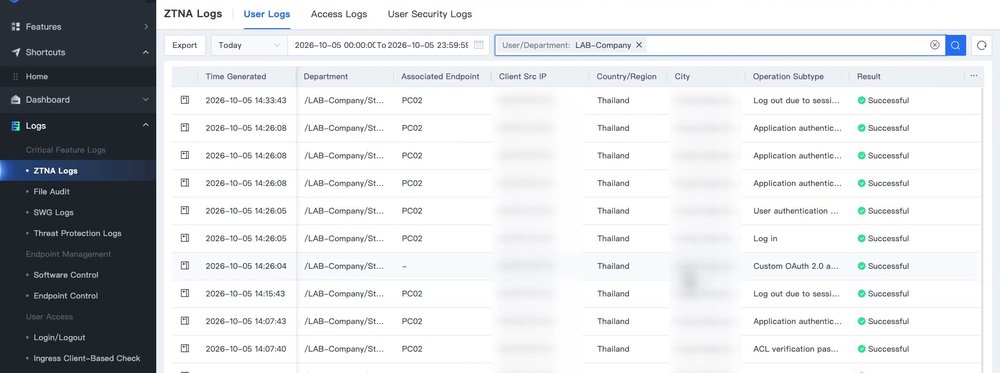
Task: Switch to the User Security Logs tab
Action: [430, 14]
